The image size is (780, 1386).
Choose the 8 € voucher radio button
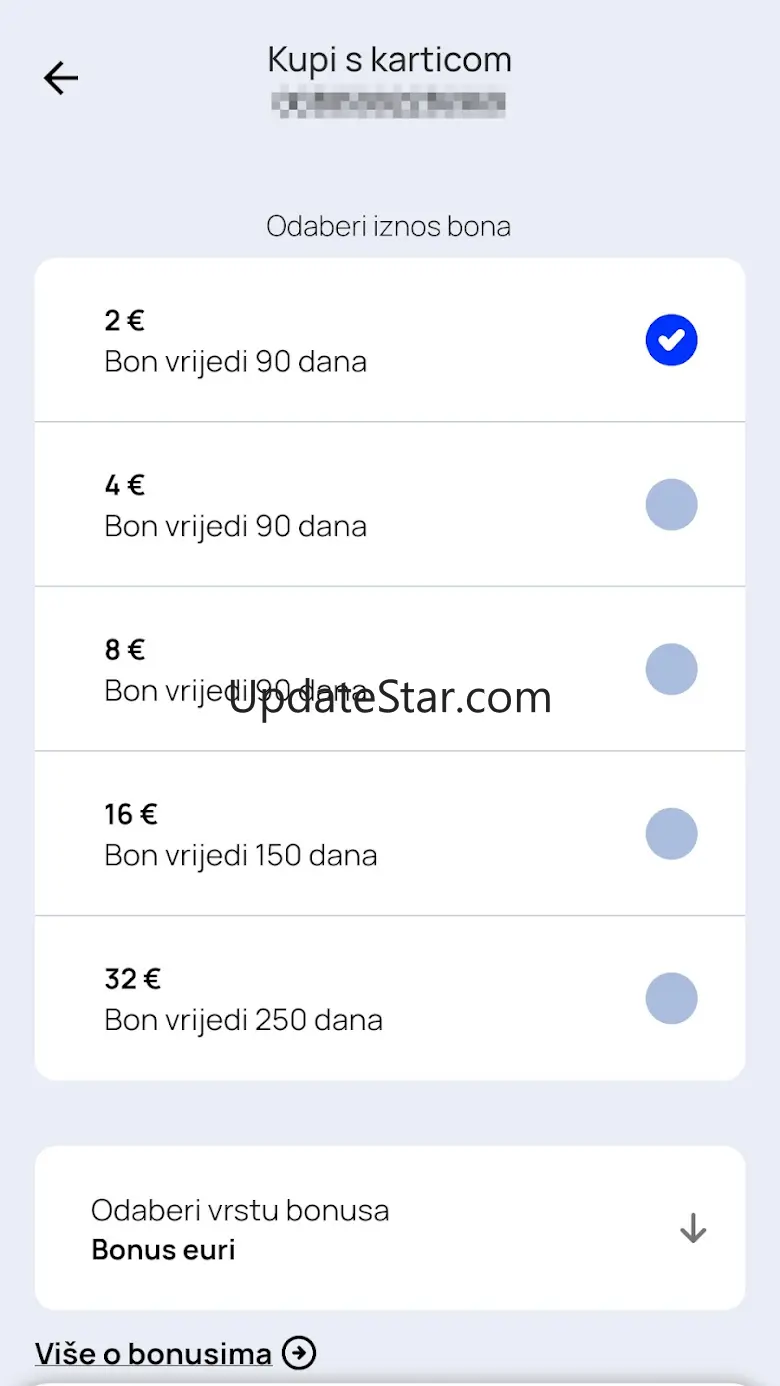pos(671,669)
